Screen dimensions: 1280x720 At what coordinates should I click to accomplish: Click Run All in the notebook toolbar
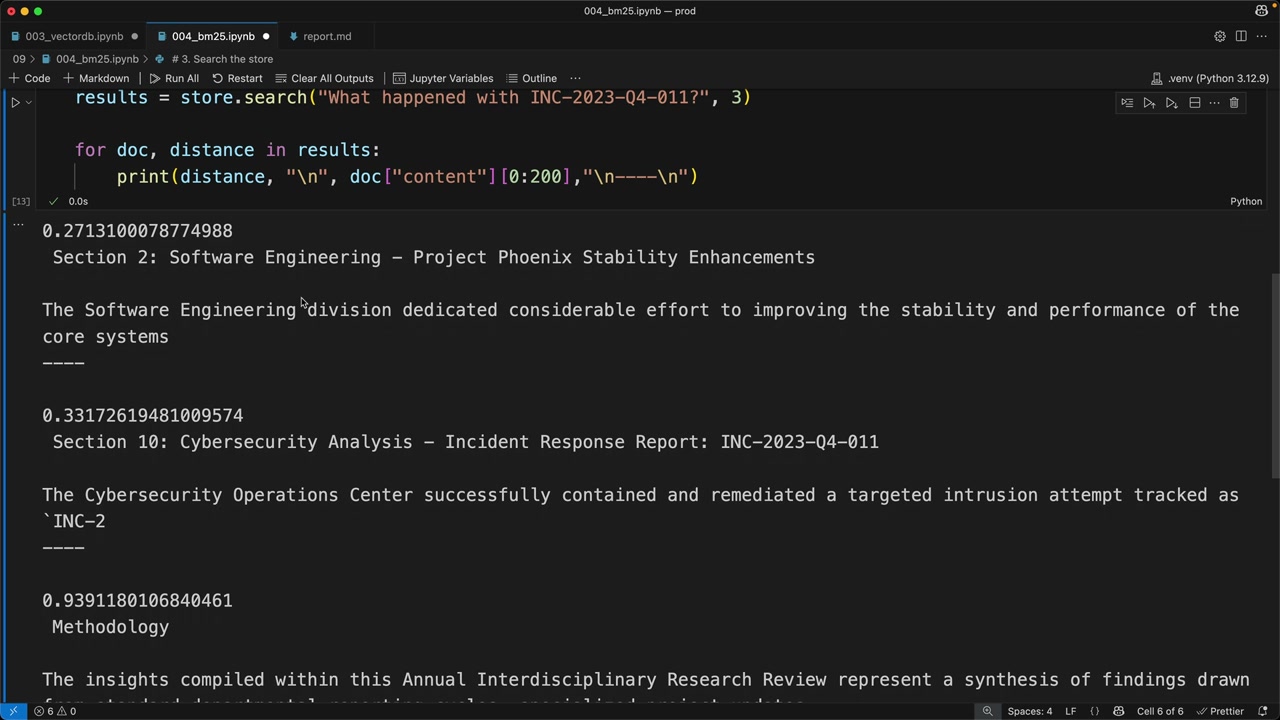click(173, 78)
